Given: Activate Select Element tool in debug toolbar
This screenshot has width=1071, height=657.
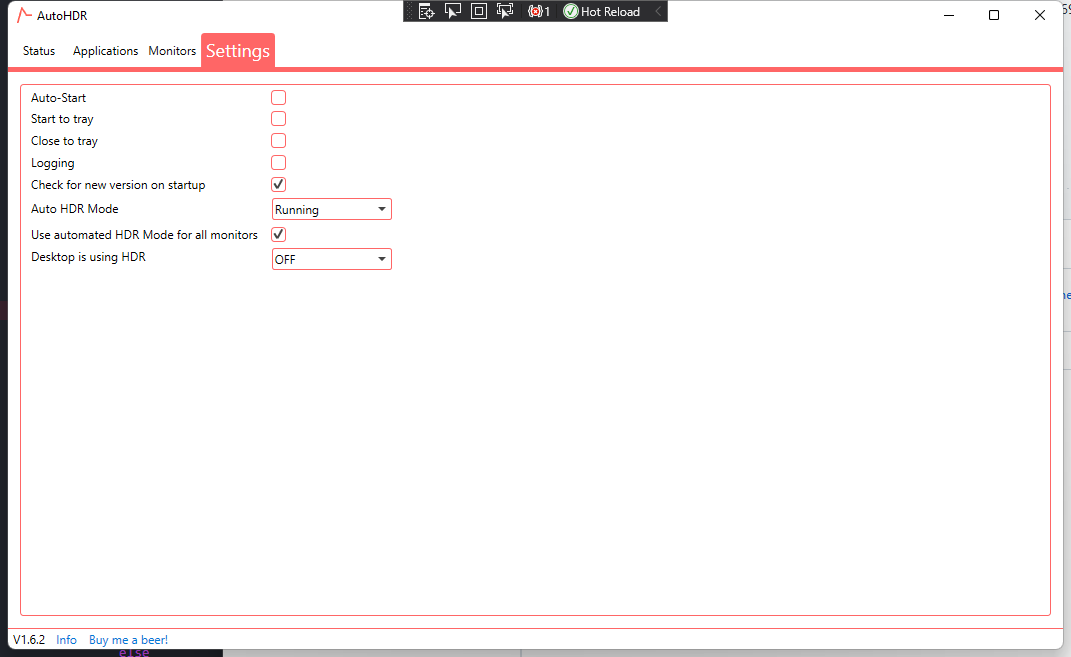Looking at the screenshot, I should [453, 11].
